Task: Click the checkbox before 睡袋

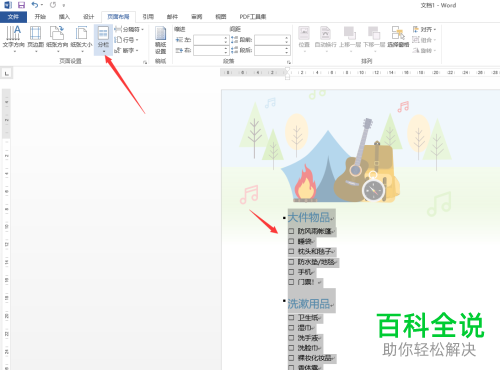Action: [291, 241]
